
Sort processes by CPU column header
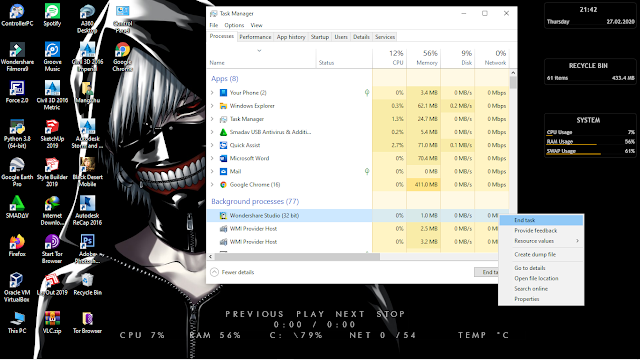click(390, 58)
